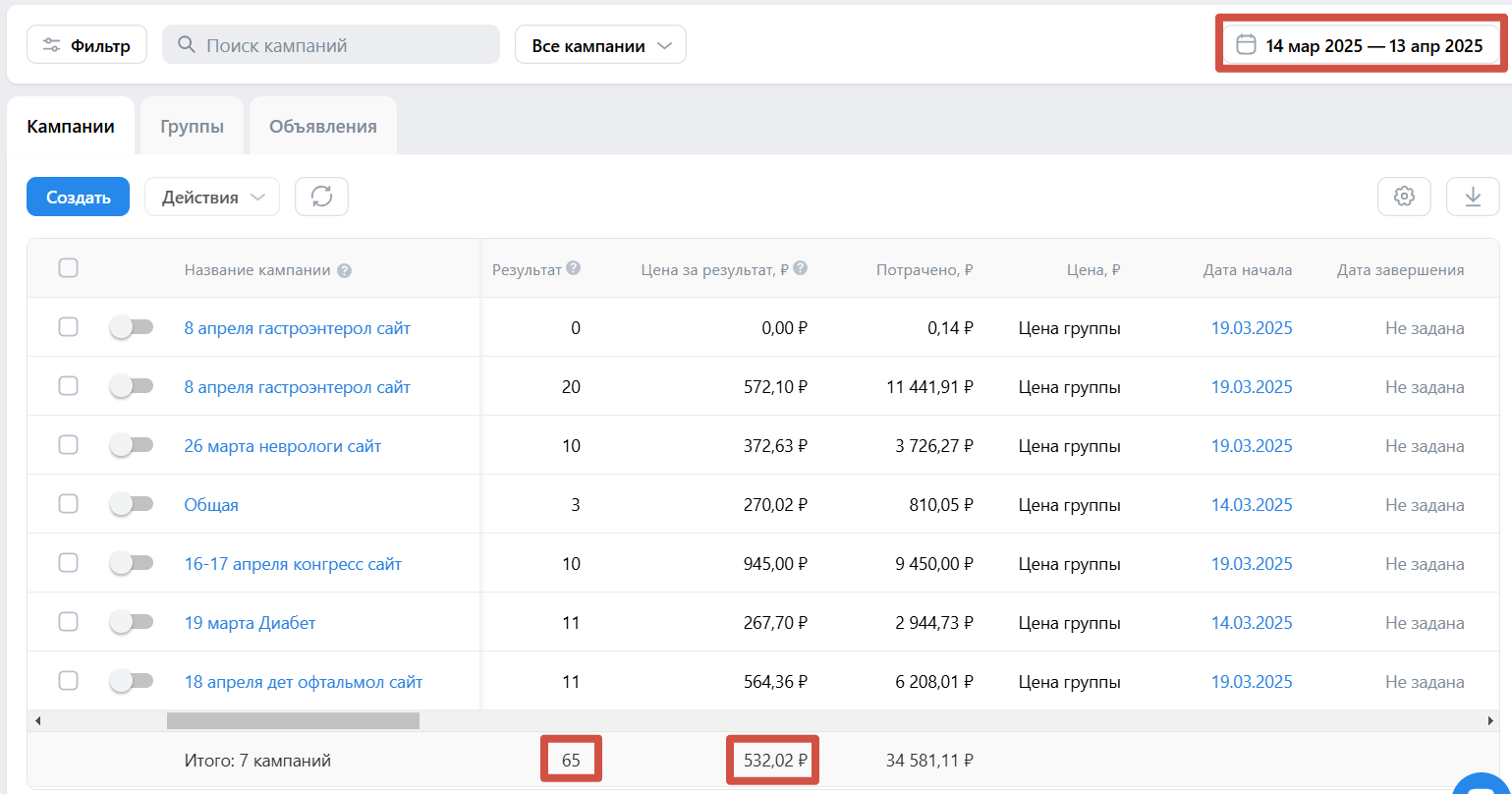Viewport: 1512px width, 794px height.
Task: Open the 16-17 апреля конгресс сайт link
Action: 293,564
